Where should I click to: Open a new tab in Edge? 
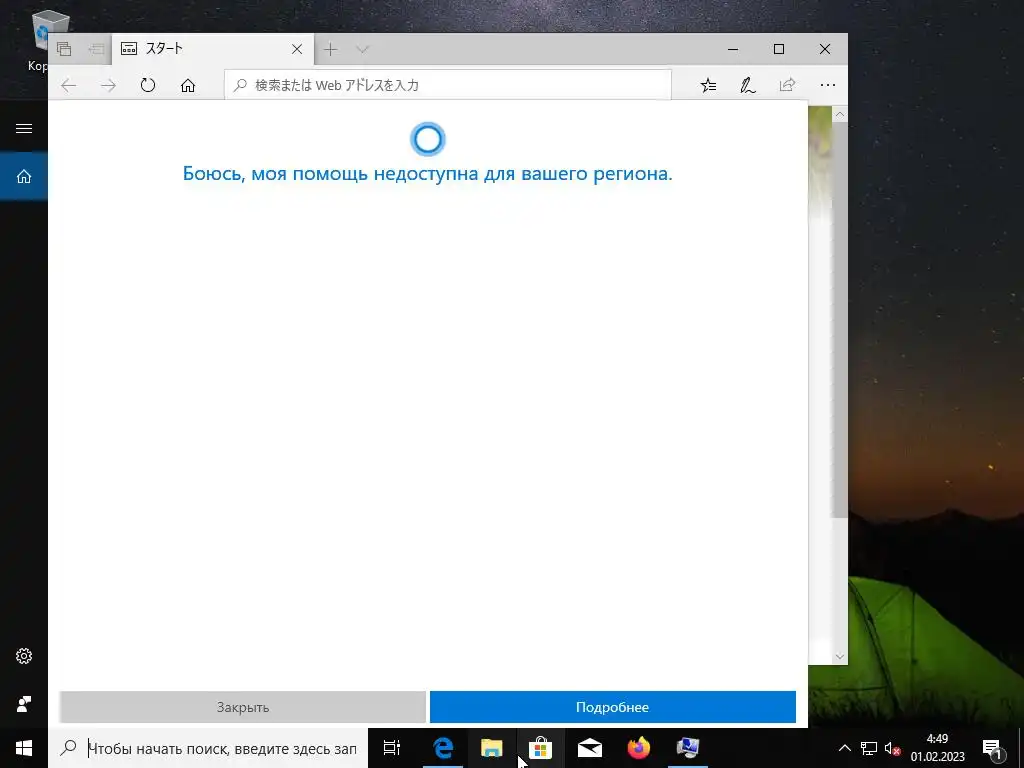pos(330,49)
